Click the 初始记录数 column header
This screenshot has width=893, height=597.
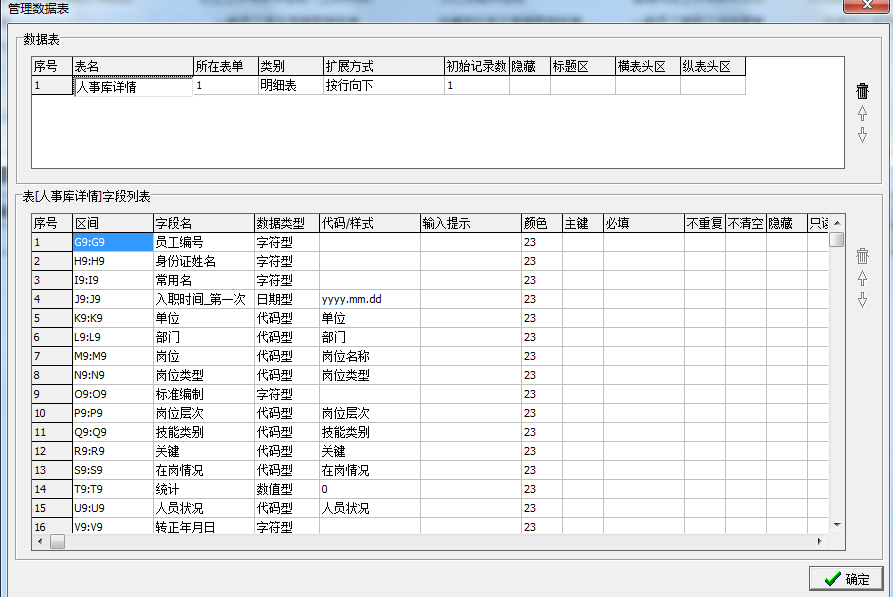click(x=477, y=66)
